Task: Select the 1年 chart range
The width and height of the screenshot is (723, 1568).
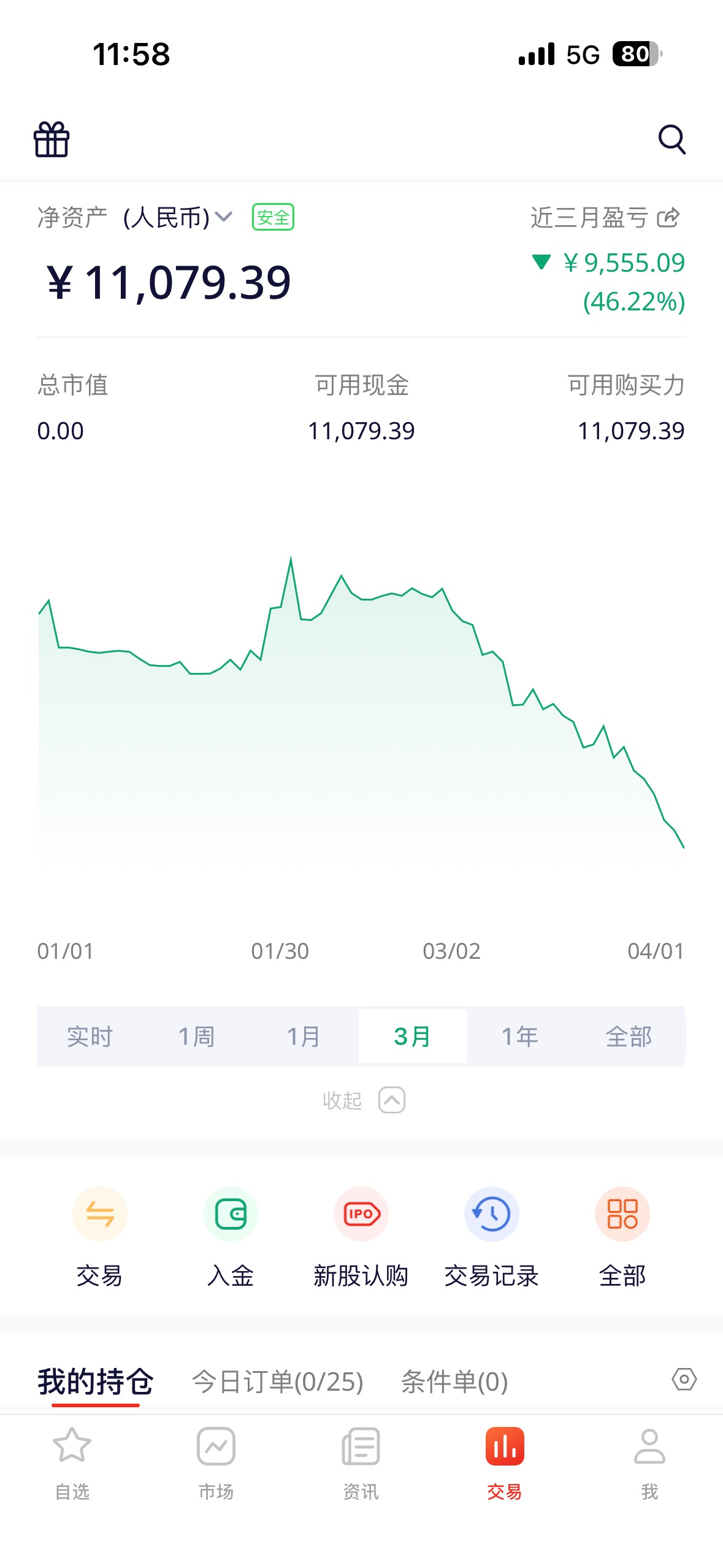Action: 520,1037
